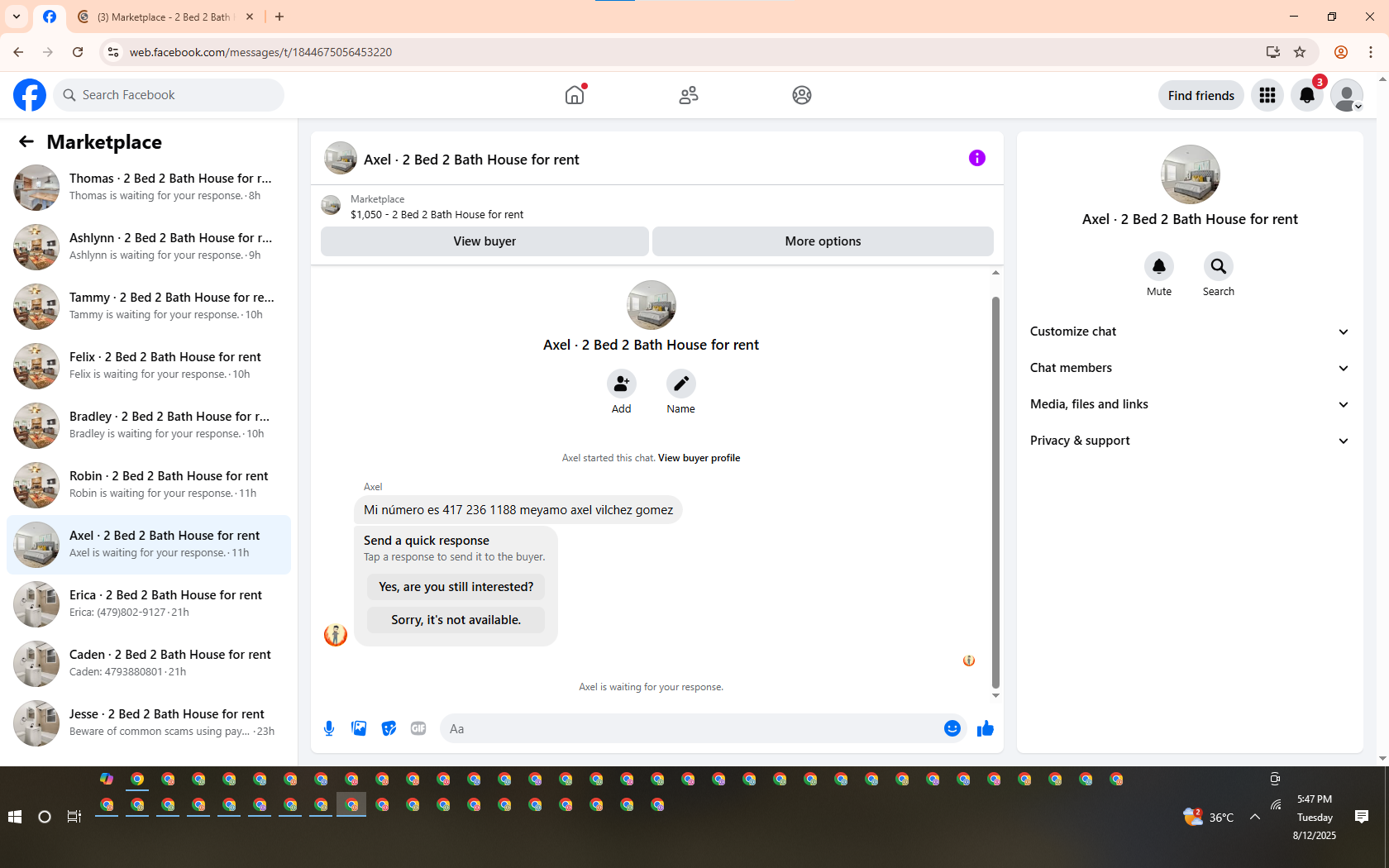Choose a GIF for the message
Viewport: 1389px width, 868px height.
(x=418, y=728)
